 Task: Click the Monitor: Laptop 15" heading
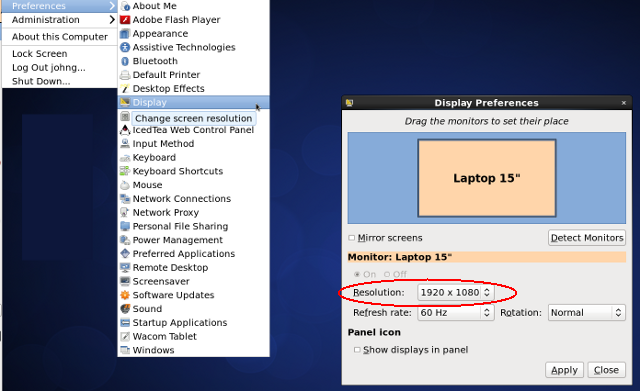(400, 257)
